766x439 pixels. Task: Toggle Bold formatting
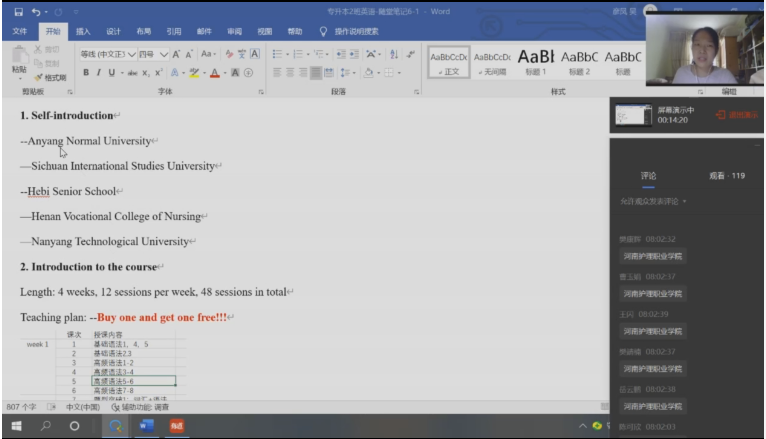pos(86,73)
